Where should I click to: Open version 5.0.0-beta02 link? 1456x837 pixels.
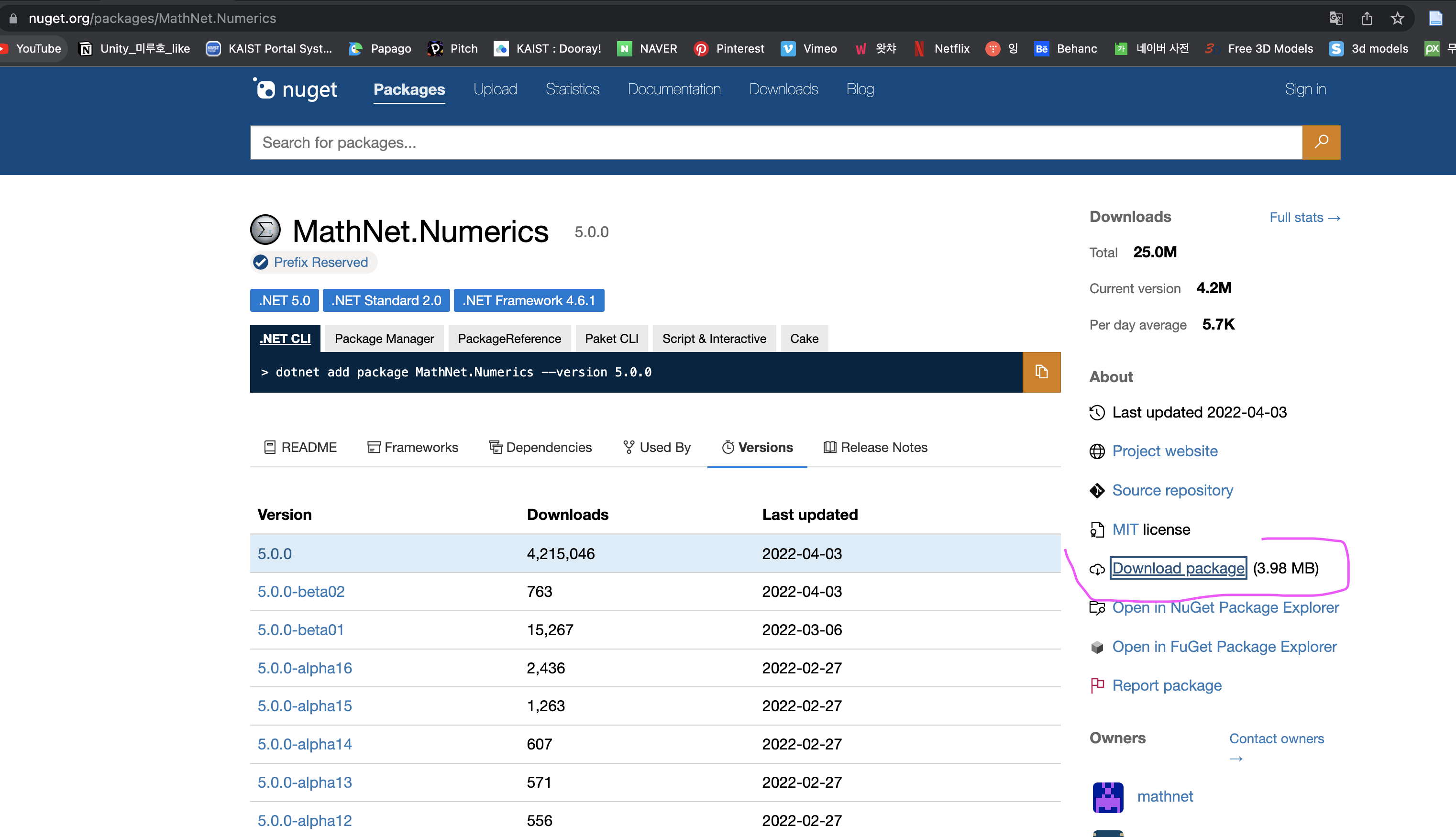(x=301, y=592)
